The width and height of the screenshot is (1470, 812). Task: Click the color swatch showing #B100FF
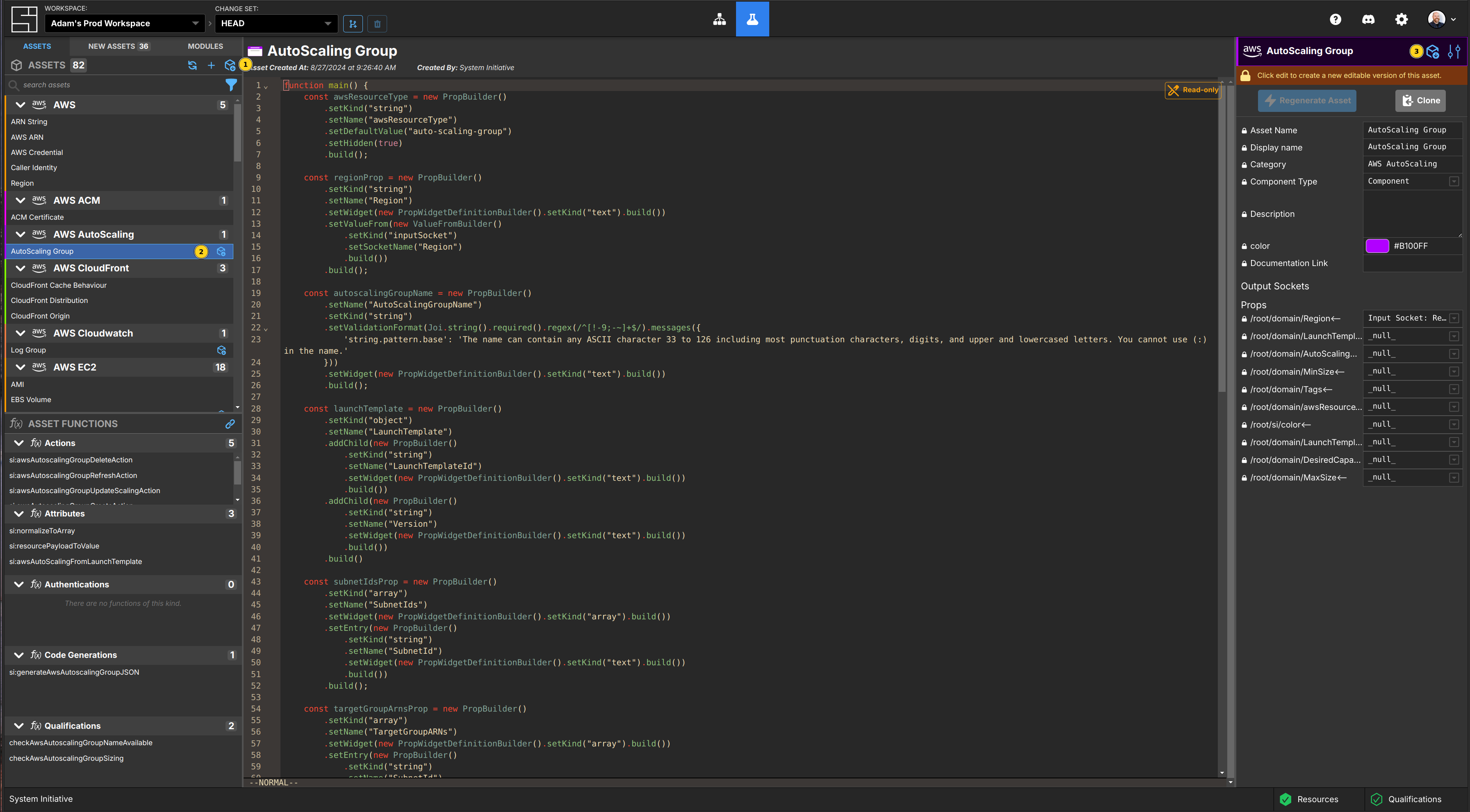point(1377,245)
